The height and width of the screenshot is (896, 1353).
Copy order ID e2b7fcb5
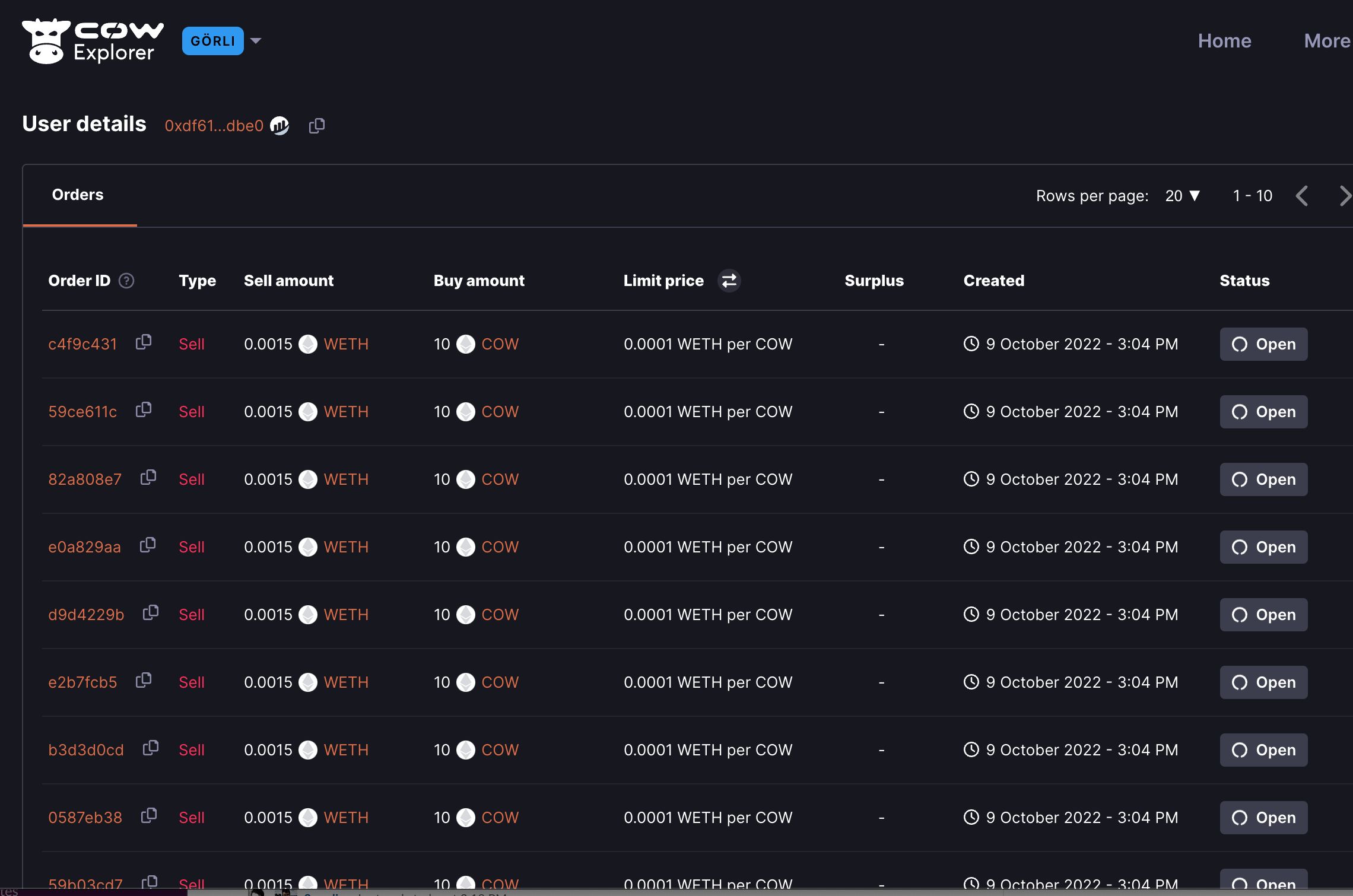pos(144,681)
